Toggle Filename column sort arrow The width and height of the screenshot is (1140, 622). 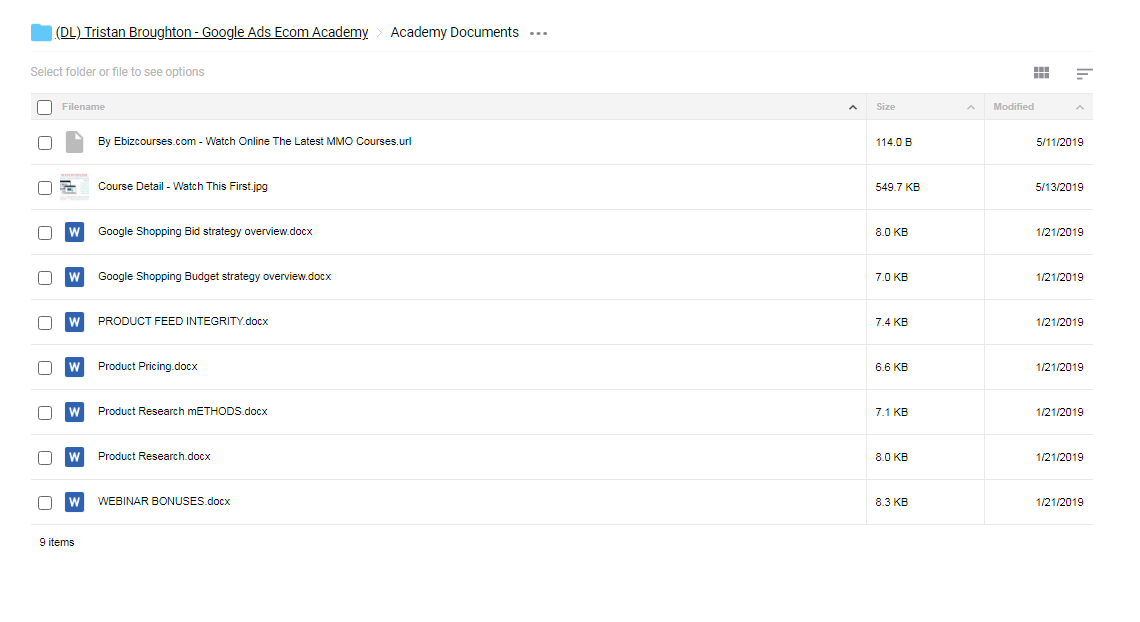(853, 108)
